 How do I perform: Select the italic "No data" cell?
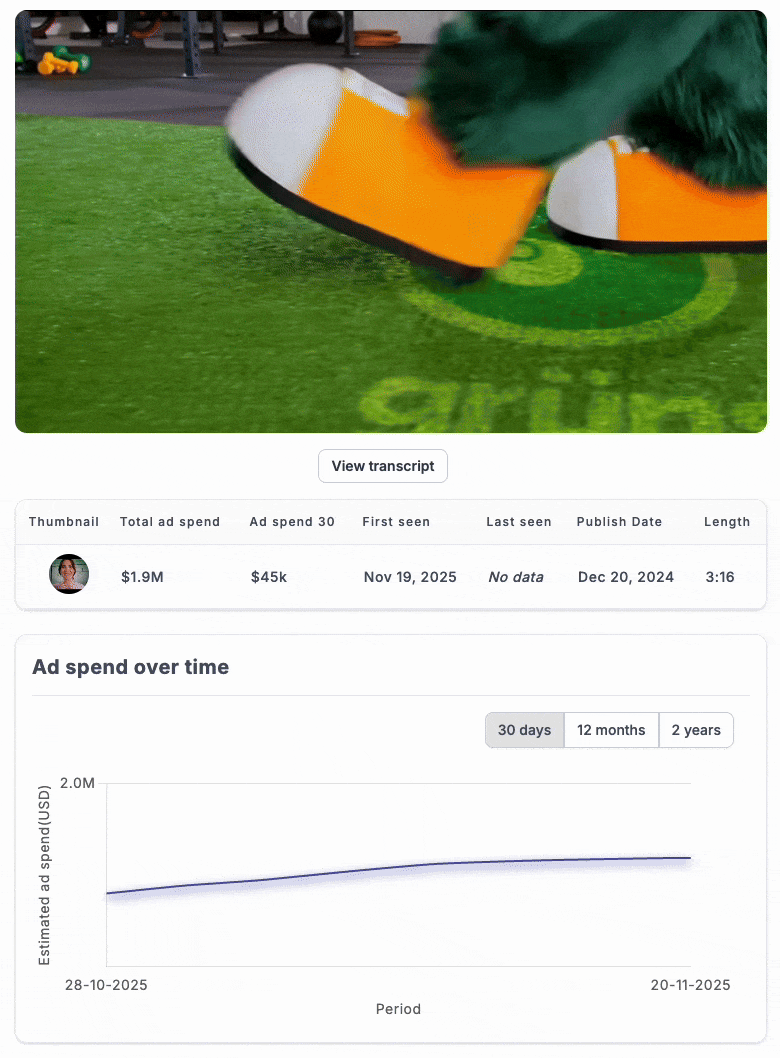point(517,577)
